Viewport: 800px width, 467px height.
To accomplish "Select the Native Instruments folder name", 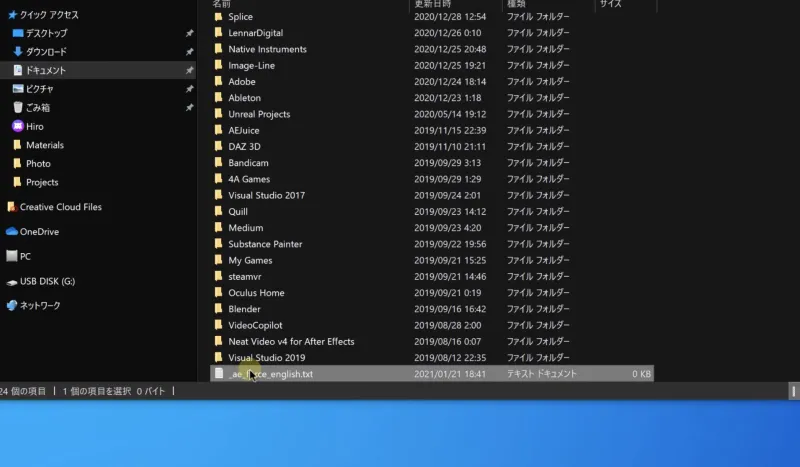I will (x=267, y=49).
